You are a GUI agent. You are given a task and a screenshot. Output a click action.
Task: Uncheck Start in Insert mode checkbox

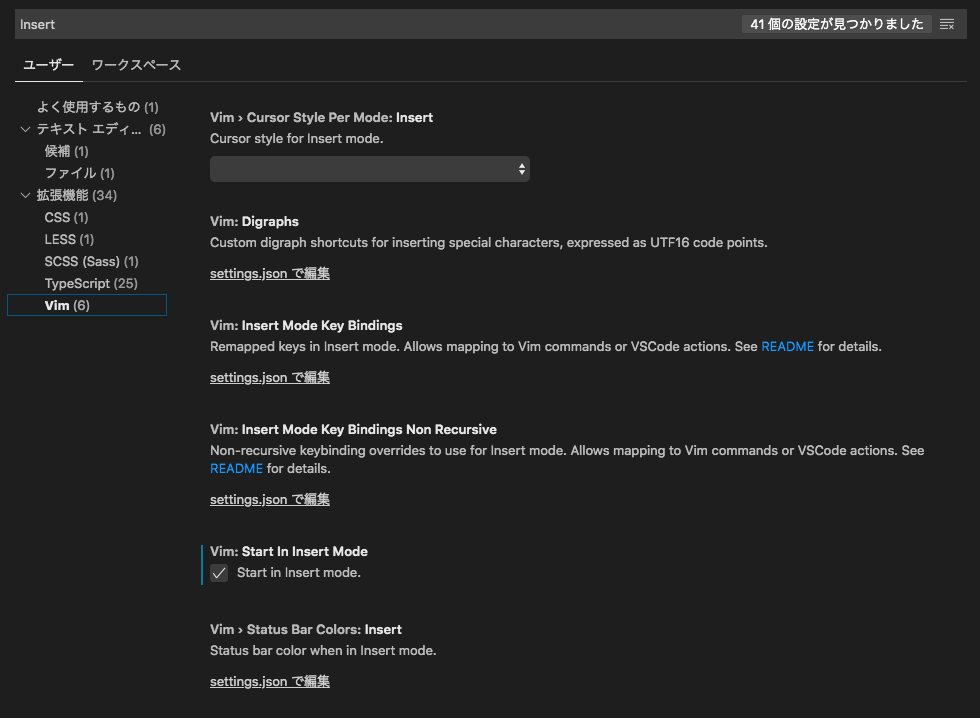[219, 573]
